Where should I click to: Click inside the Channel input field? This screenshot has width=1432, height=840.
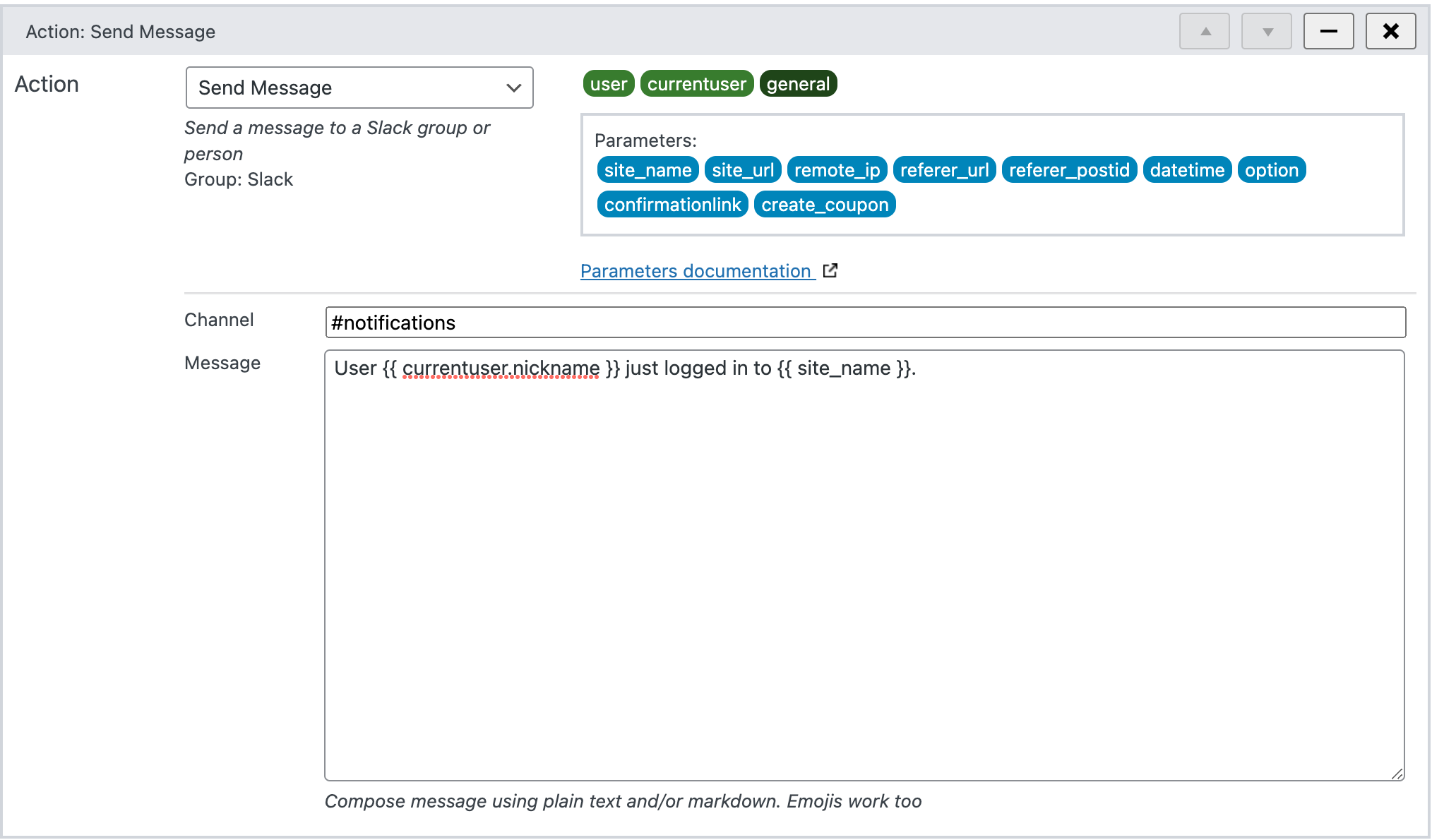706,322
